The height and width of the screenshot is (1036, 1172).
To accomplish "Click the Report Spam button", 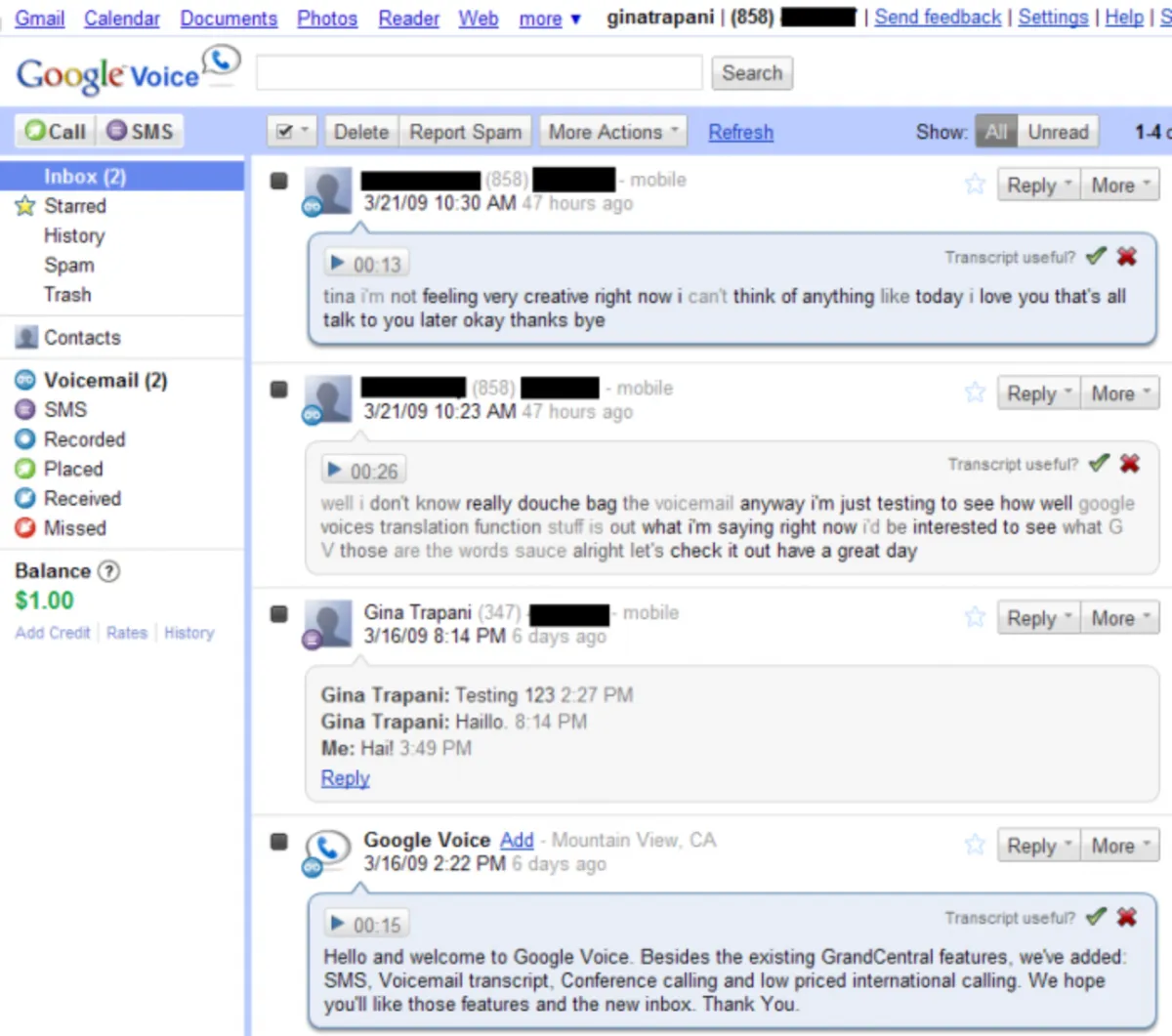I will pos(466,131).
